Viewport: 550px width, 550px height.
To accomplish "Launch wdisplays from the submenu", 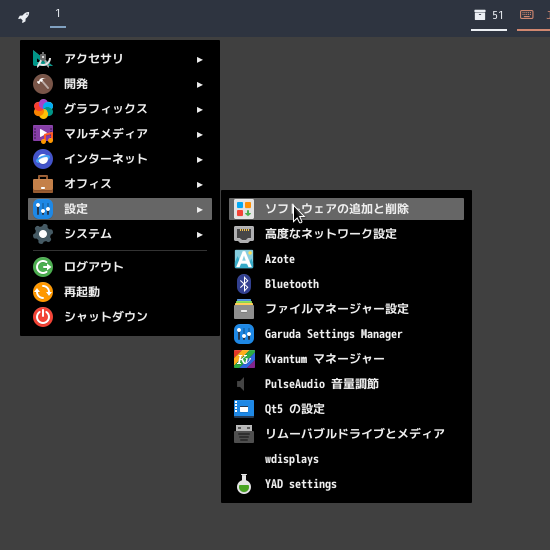I will (x=346, y=459).
